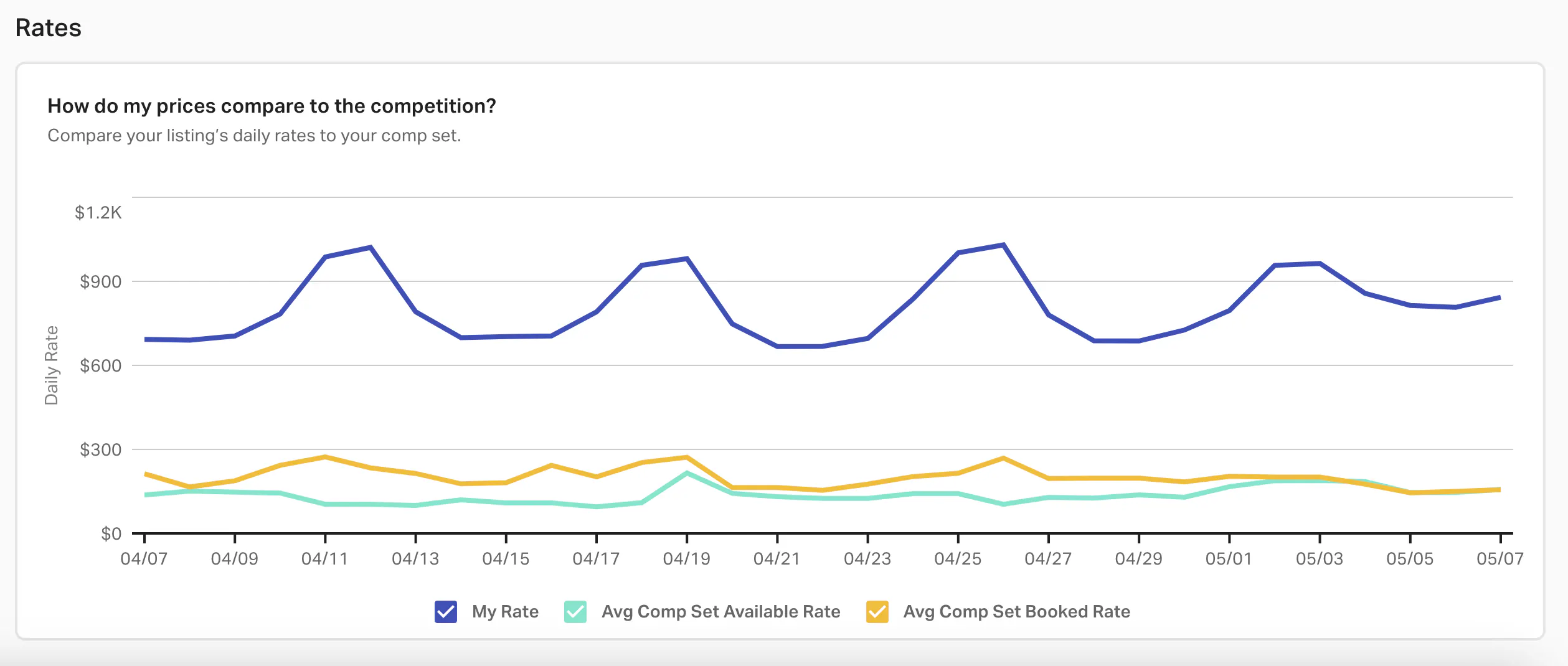The image size is (1568, 666).
Task: Toggle the Avg Comp Set Available Rate checkbox
Action: point(575,612)
